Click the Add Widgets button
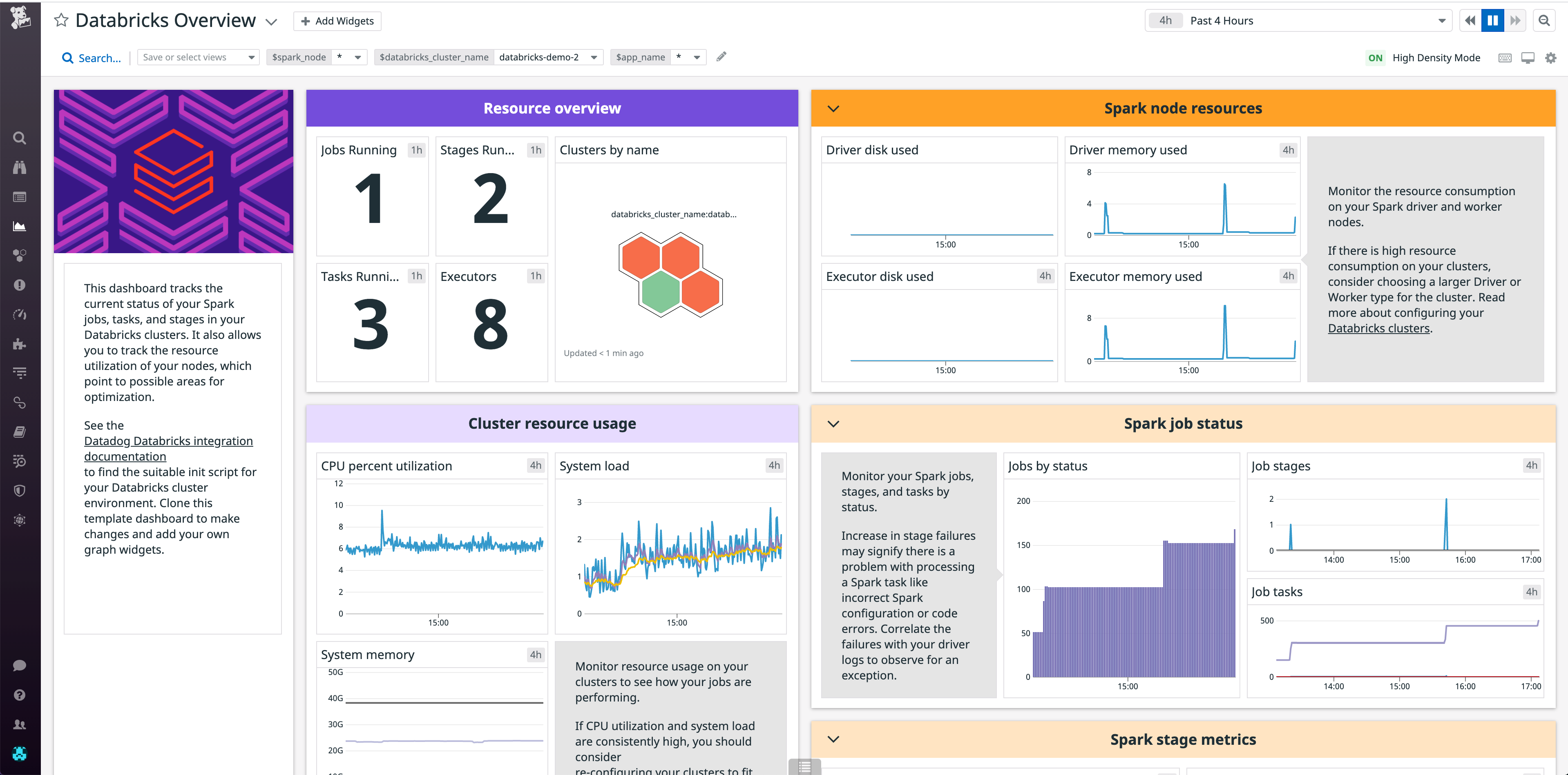This screenshot has width=1568, height=775. pyautogui.click(x=337, y=20)
